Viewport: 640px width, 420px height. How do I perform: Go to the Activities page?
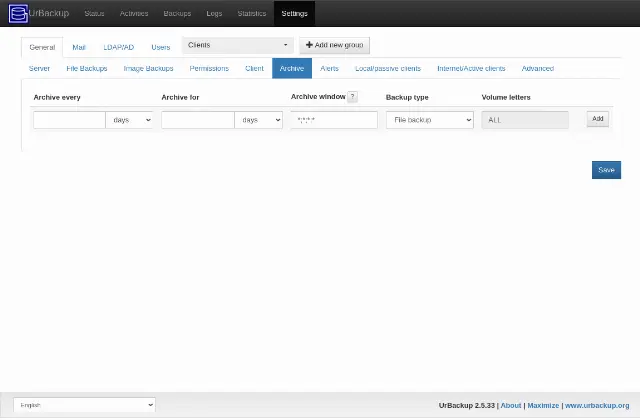click(134, 13)
